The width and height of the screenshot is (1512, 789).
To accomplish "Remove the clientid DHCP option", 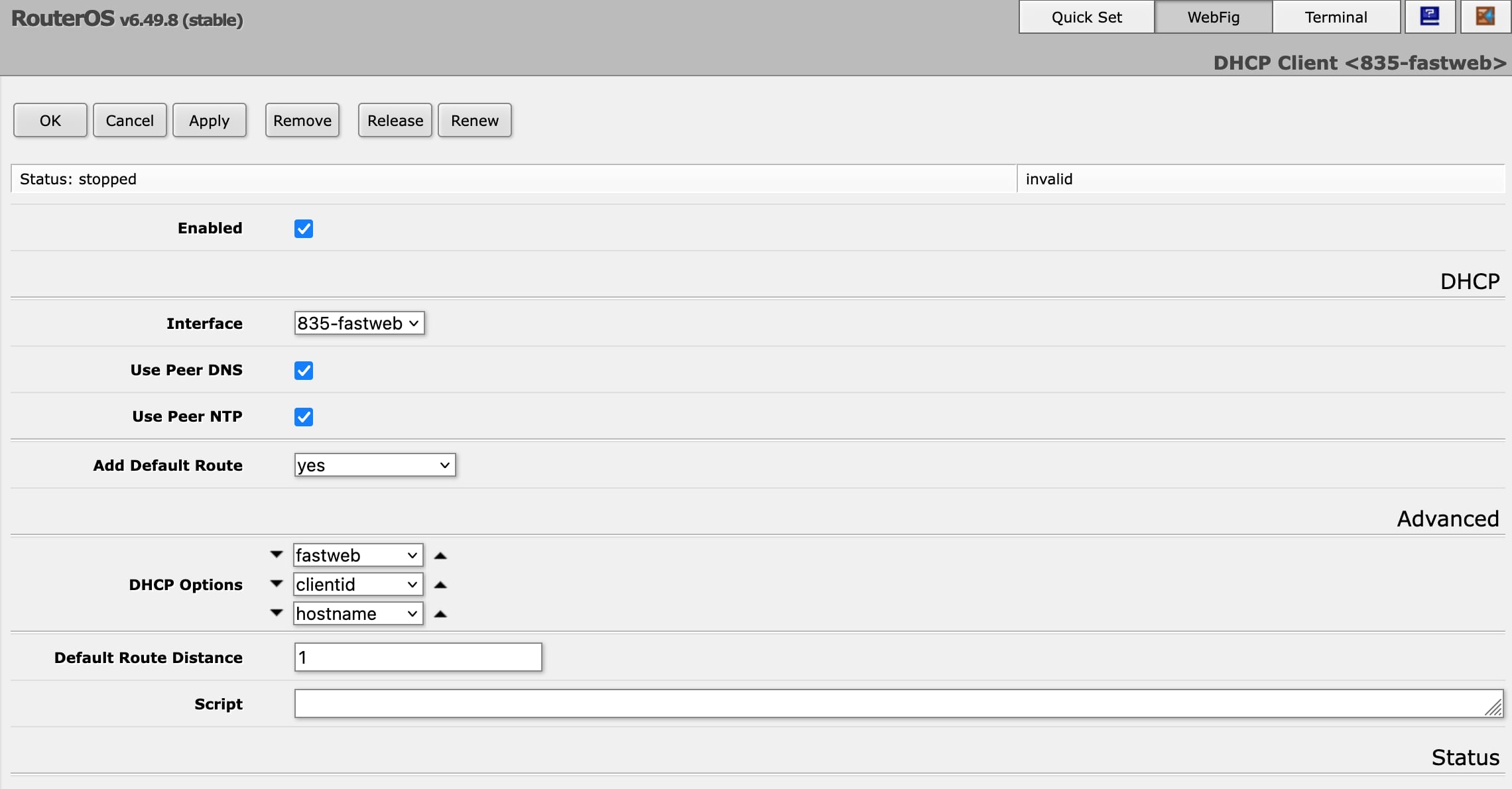I will click(440, 585).
